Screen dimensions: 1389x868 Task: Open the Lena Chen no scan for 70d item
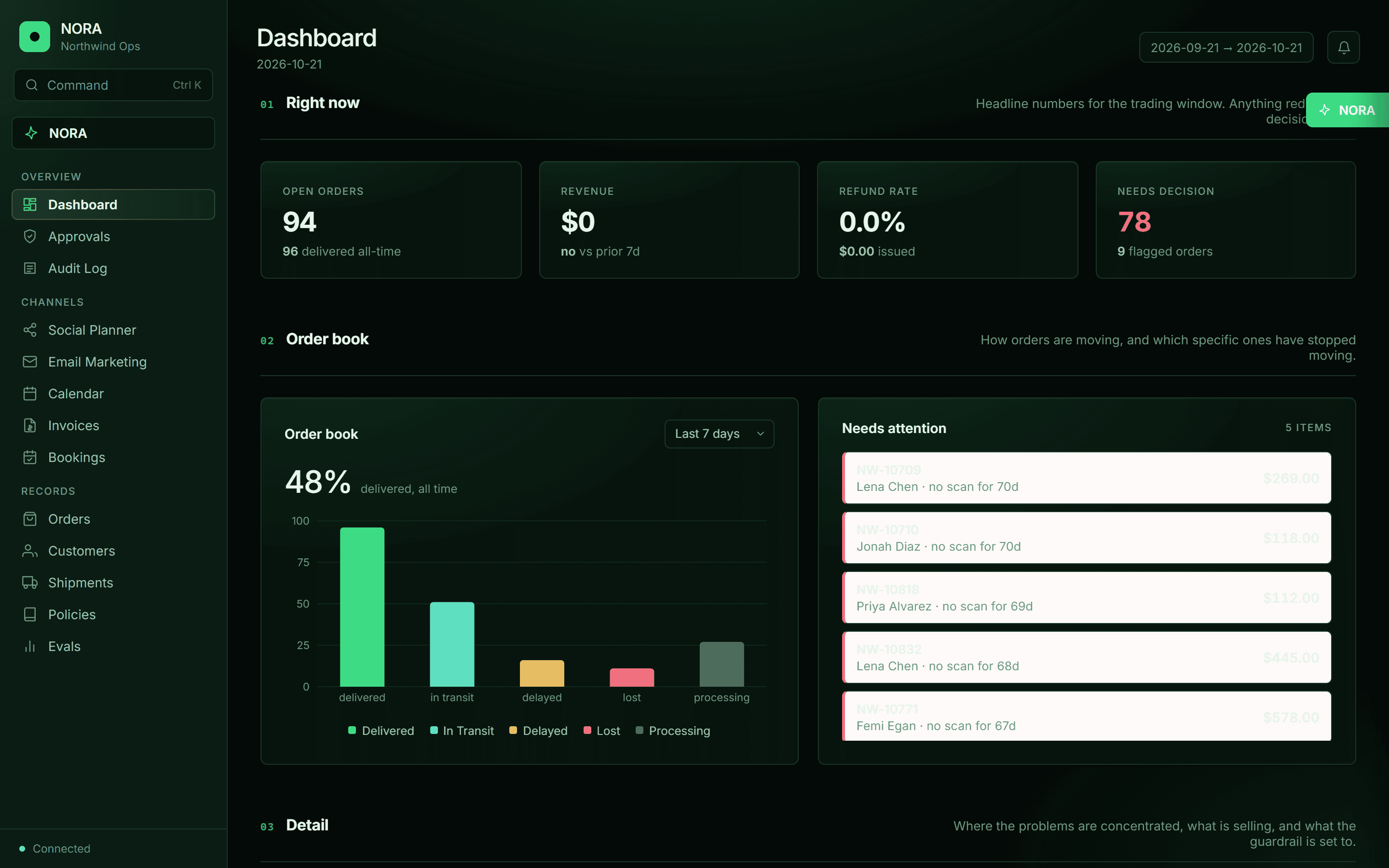(x=1087, y=478)
